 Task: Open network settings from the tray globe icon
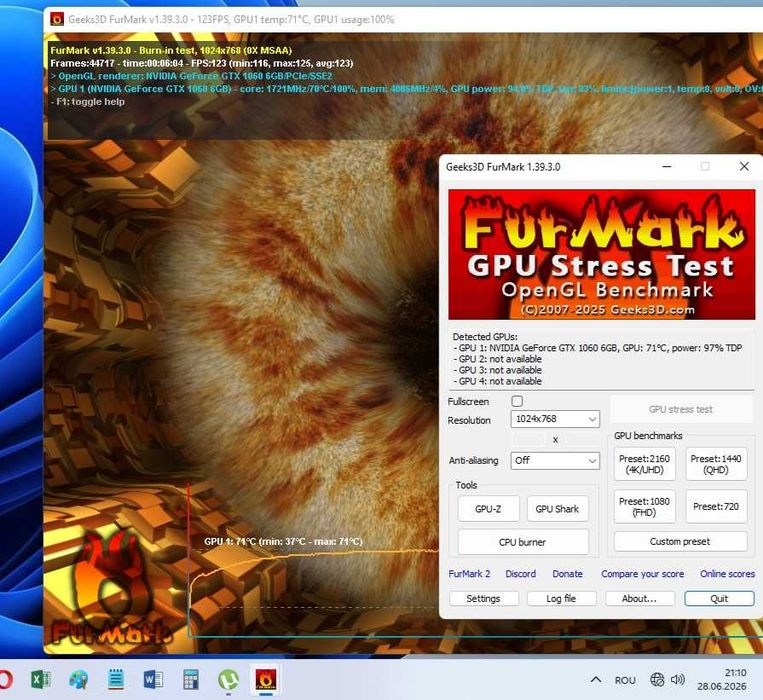point(657,680)
